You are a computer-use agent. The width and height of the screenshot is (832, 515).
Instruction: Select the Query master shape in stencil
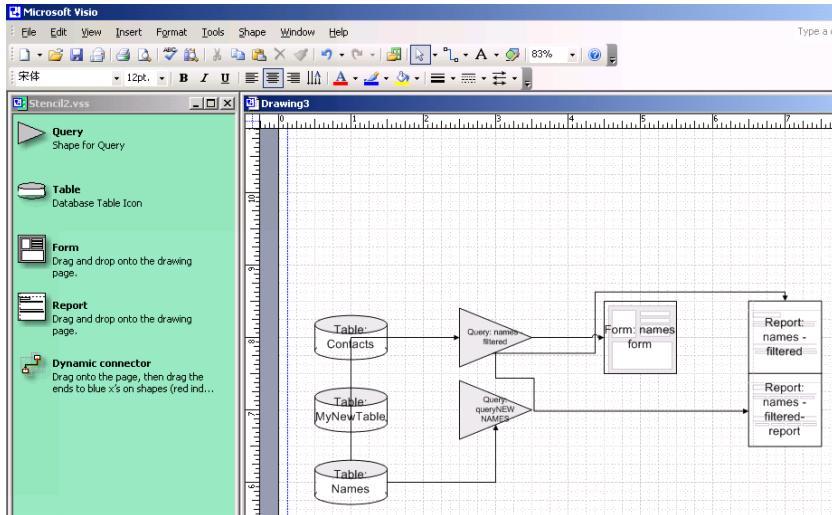tap(32, 133)
